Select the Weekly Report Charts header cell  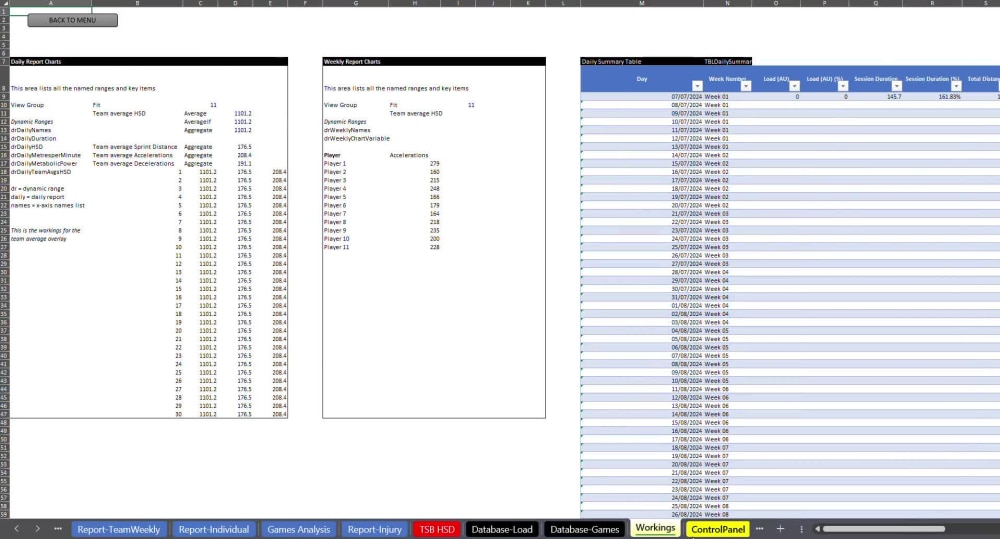point(352,62)
